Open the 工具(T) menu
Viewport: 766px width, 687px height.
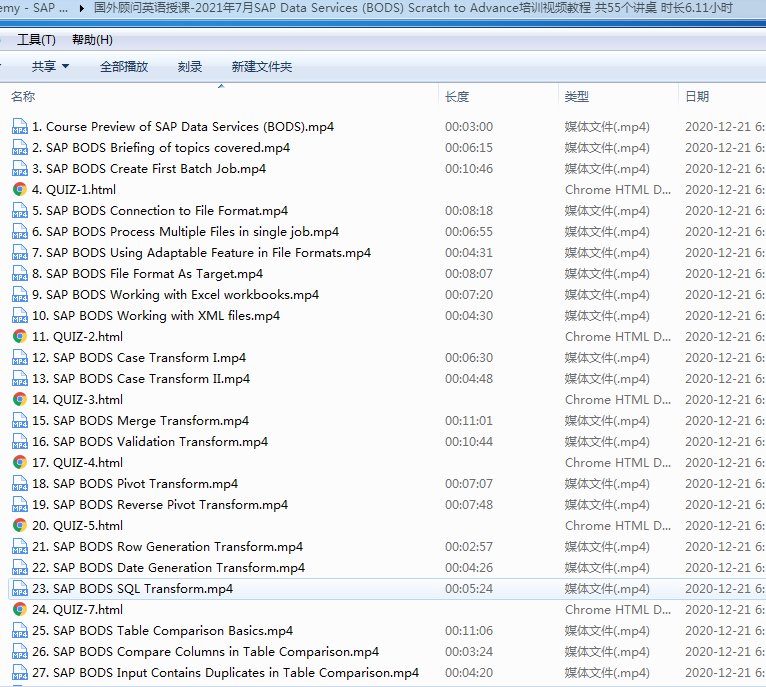click(36, 40)
